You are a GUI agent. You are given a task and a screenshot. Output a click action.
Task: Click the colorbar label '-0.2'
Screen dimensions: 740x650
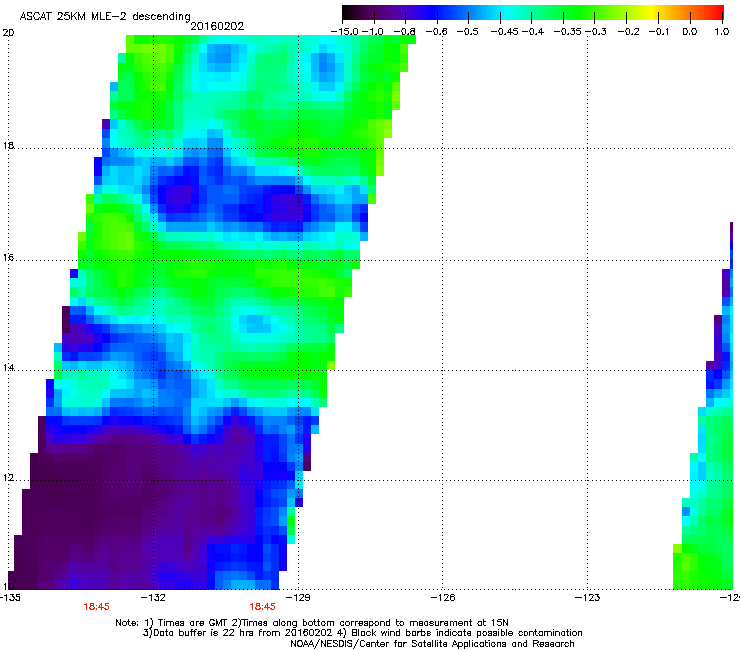(629, 32)
